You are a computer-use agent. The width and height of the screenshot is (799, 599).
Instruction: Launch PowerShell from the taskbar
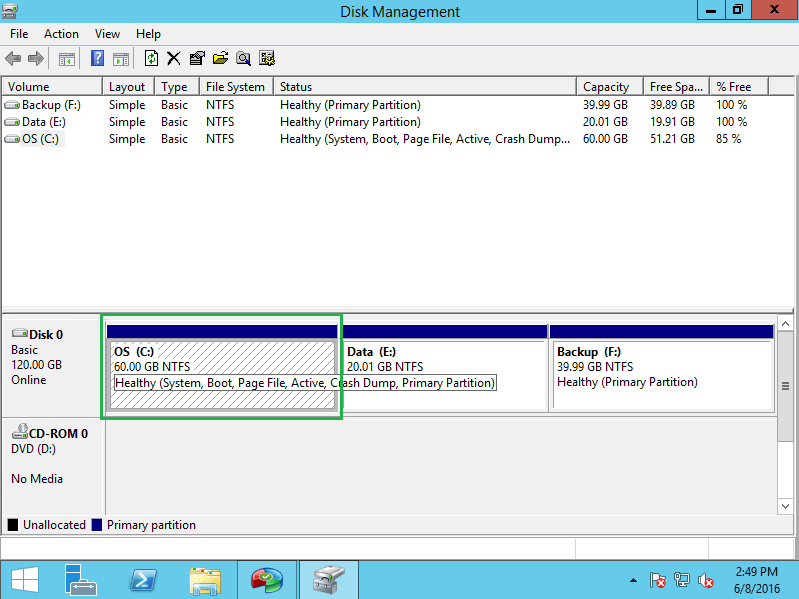[x=143, y=580]
